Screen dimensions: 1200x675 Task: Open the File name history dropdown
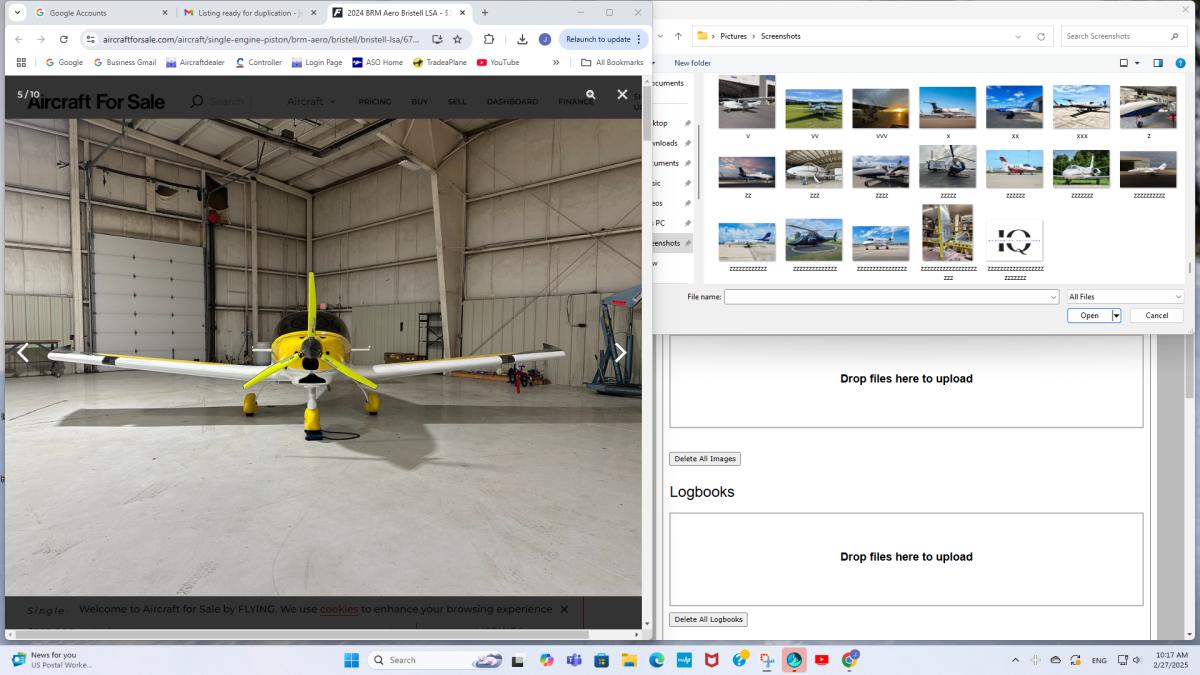click(x=1053, y=297)
